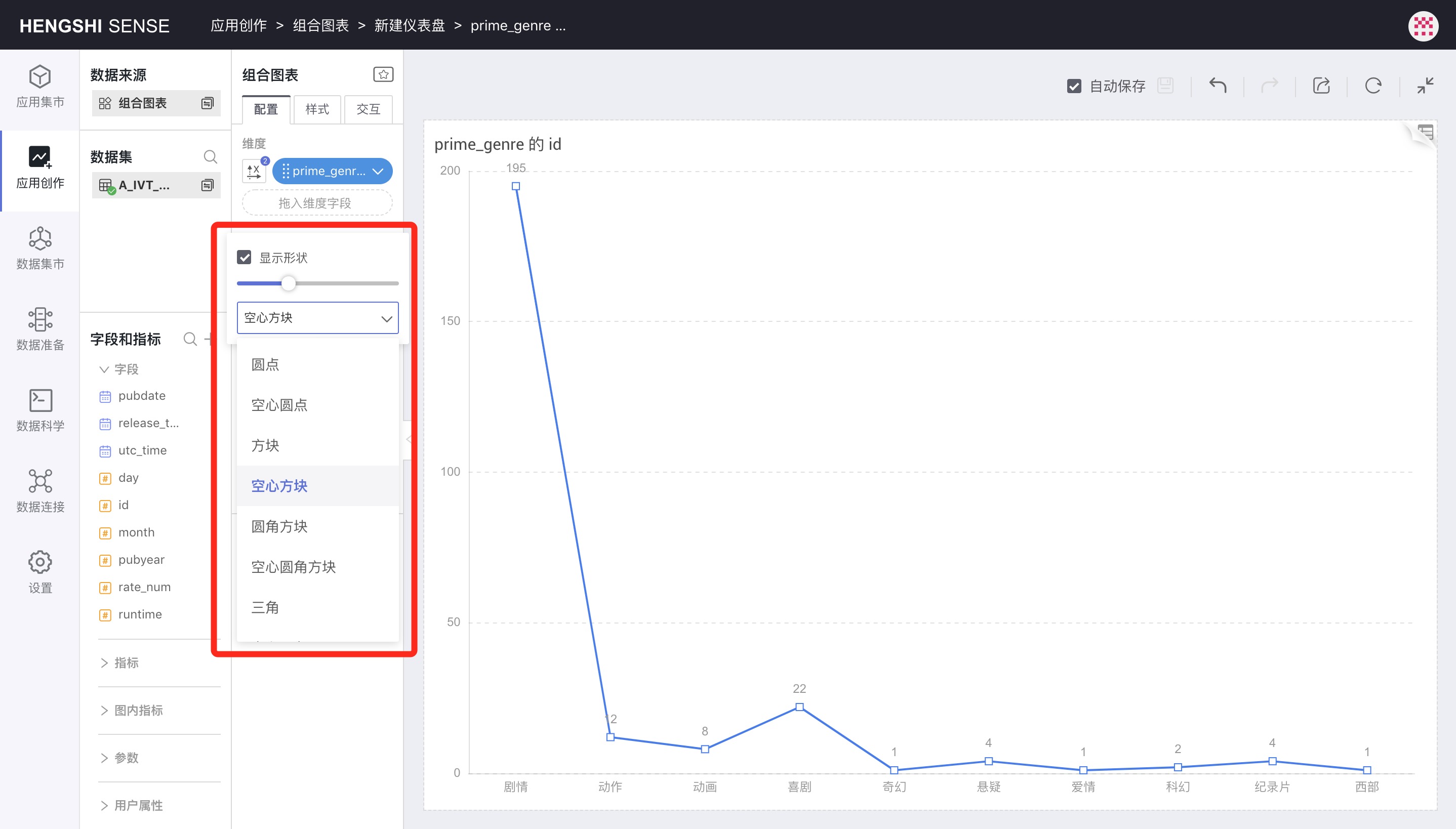This screenshot has width=1456, height=829.
Task: Select the id field
Action: [x=123, y=505]
